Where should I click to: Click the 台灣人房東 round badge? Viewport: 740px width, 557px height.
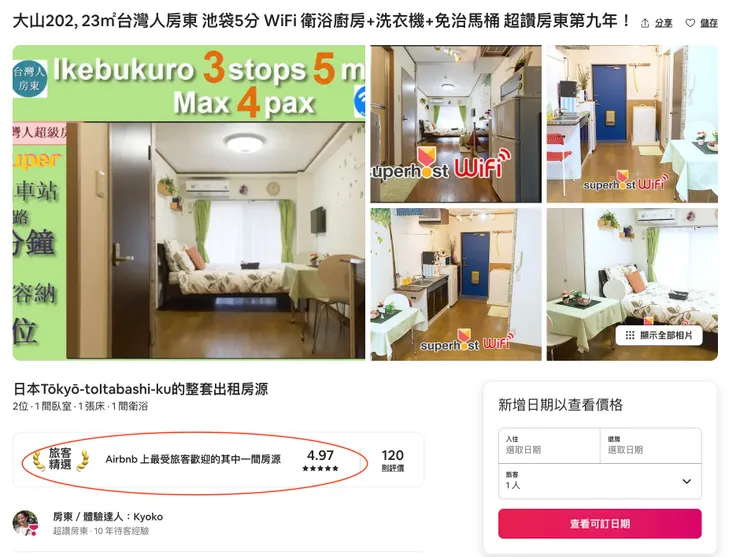coord(30,79)
